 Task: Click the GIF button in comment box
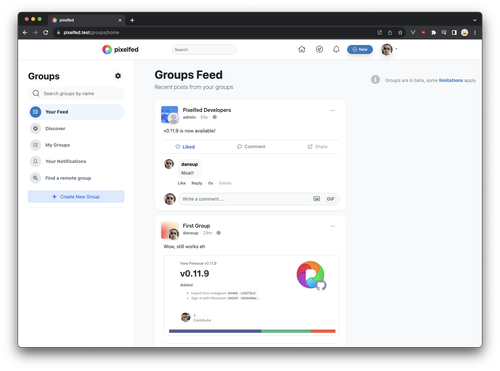[330, 199]
